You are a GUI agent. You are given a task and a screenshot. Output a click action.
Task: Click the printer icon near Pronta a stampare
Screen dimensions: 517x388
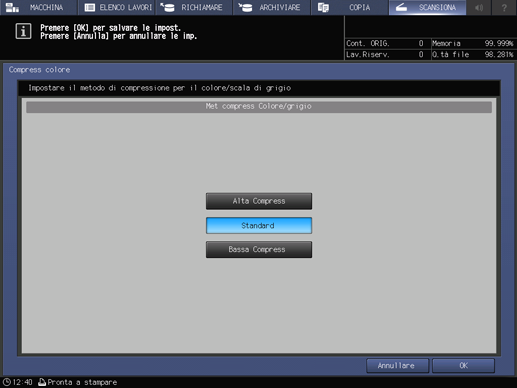tap(42, 382)
